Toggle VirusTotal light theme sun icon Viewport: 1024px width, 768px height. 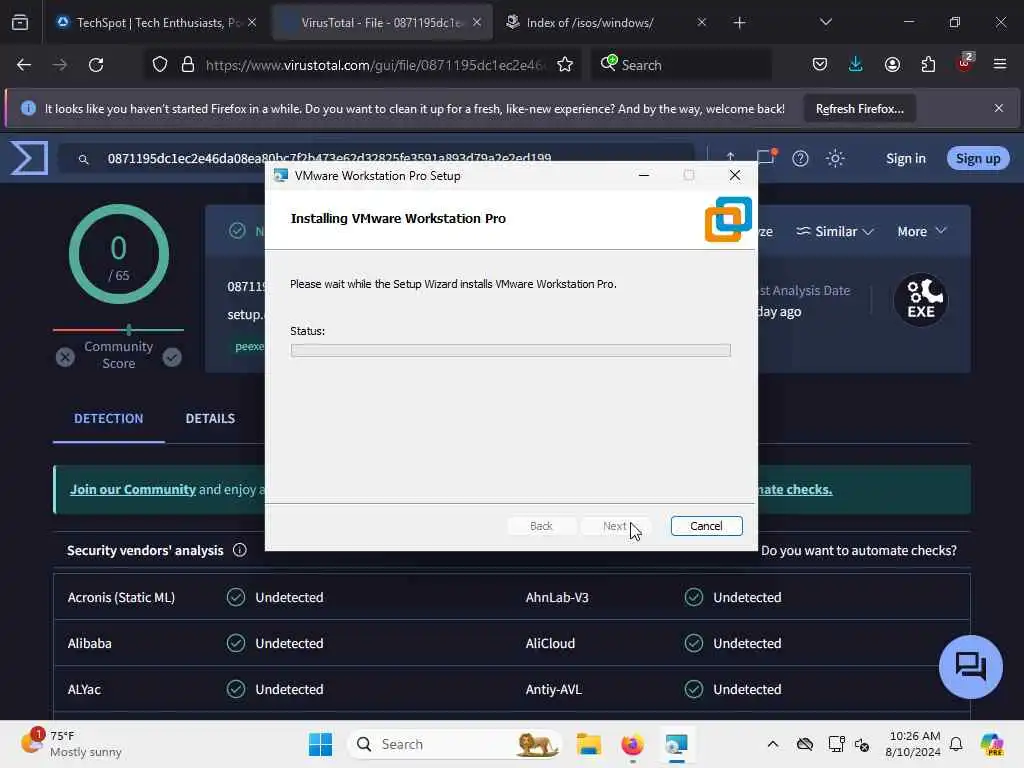(x=835, y=159)
